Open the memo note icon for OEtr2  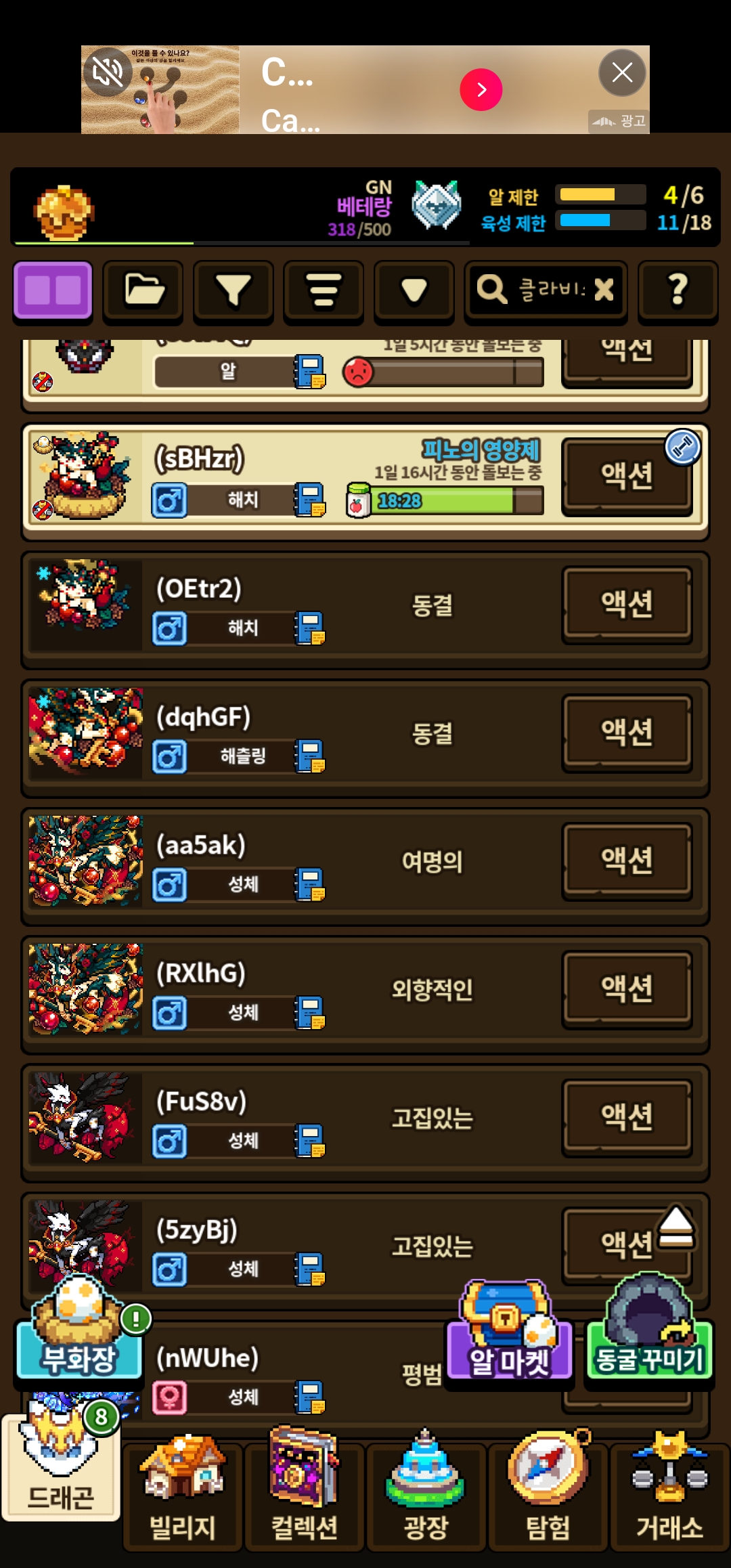(x=310, y=628)
